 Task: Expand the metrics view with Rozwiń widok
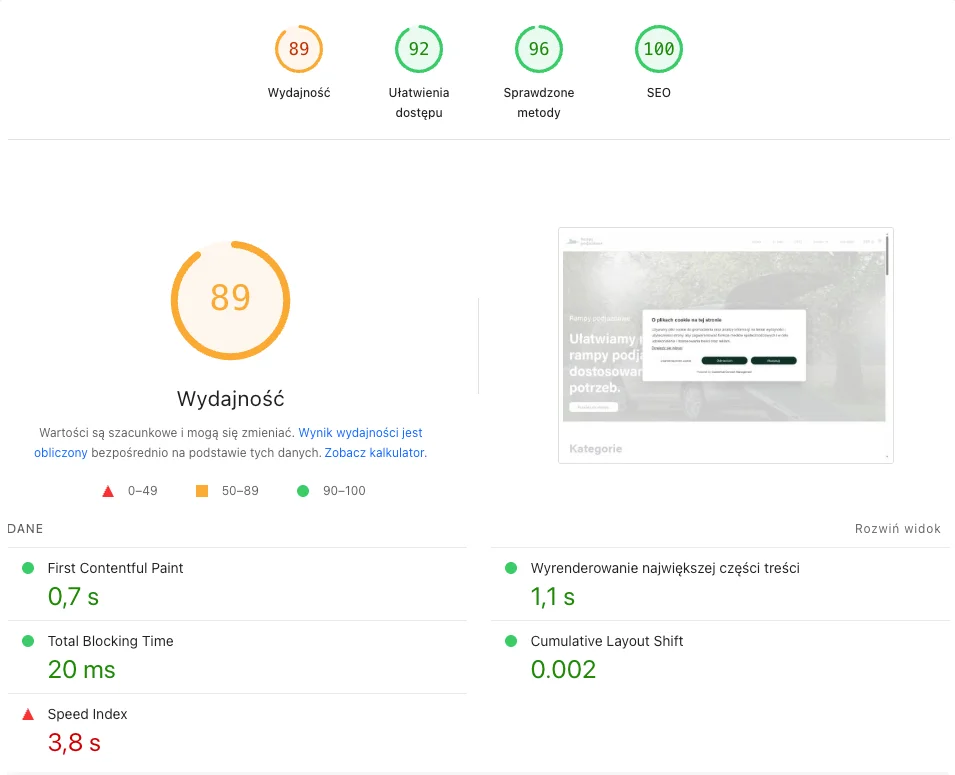pos(897,529)
